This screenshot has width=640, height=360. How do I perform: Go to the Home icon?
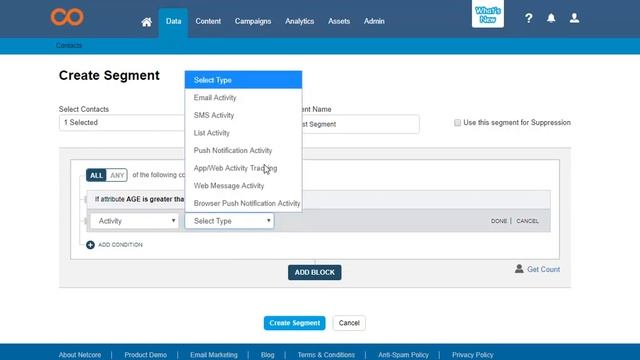[147, 22]
